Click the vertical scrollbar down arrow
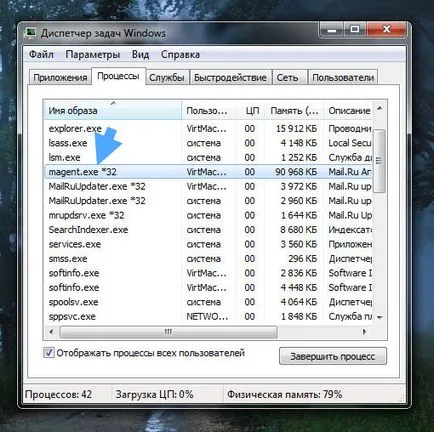This screenshot has height=432, width=434. [380, 317]
